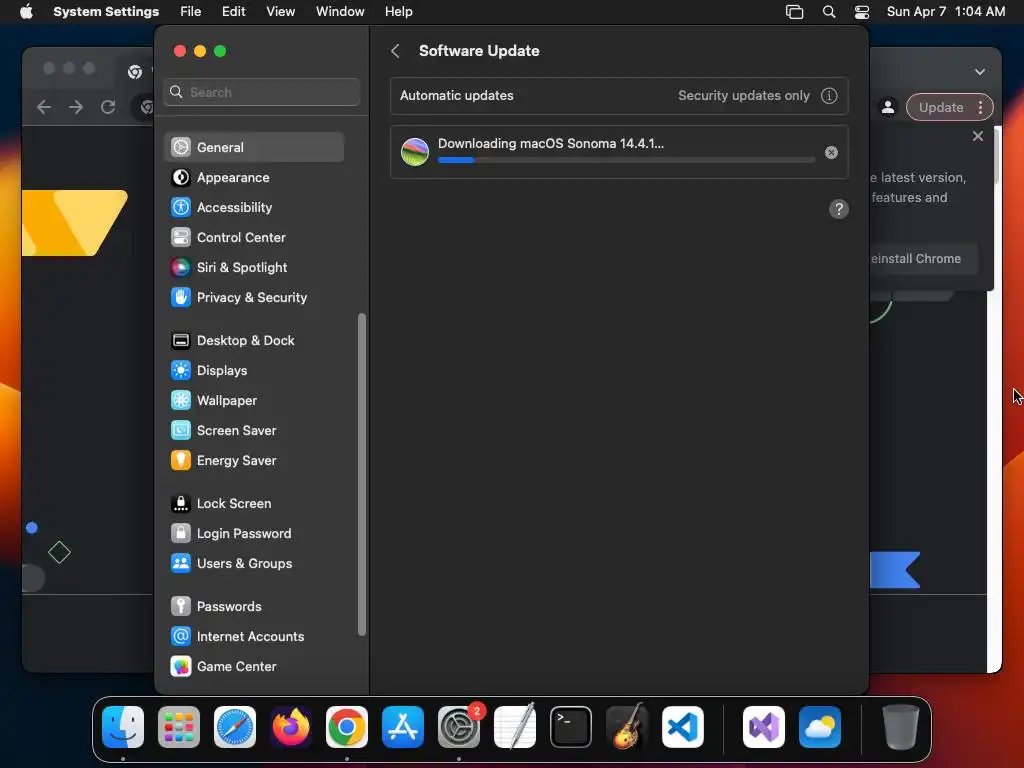
Task: Click Chrome's forward navigation arrow
Action: pos(76,107)
